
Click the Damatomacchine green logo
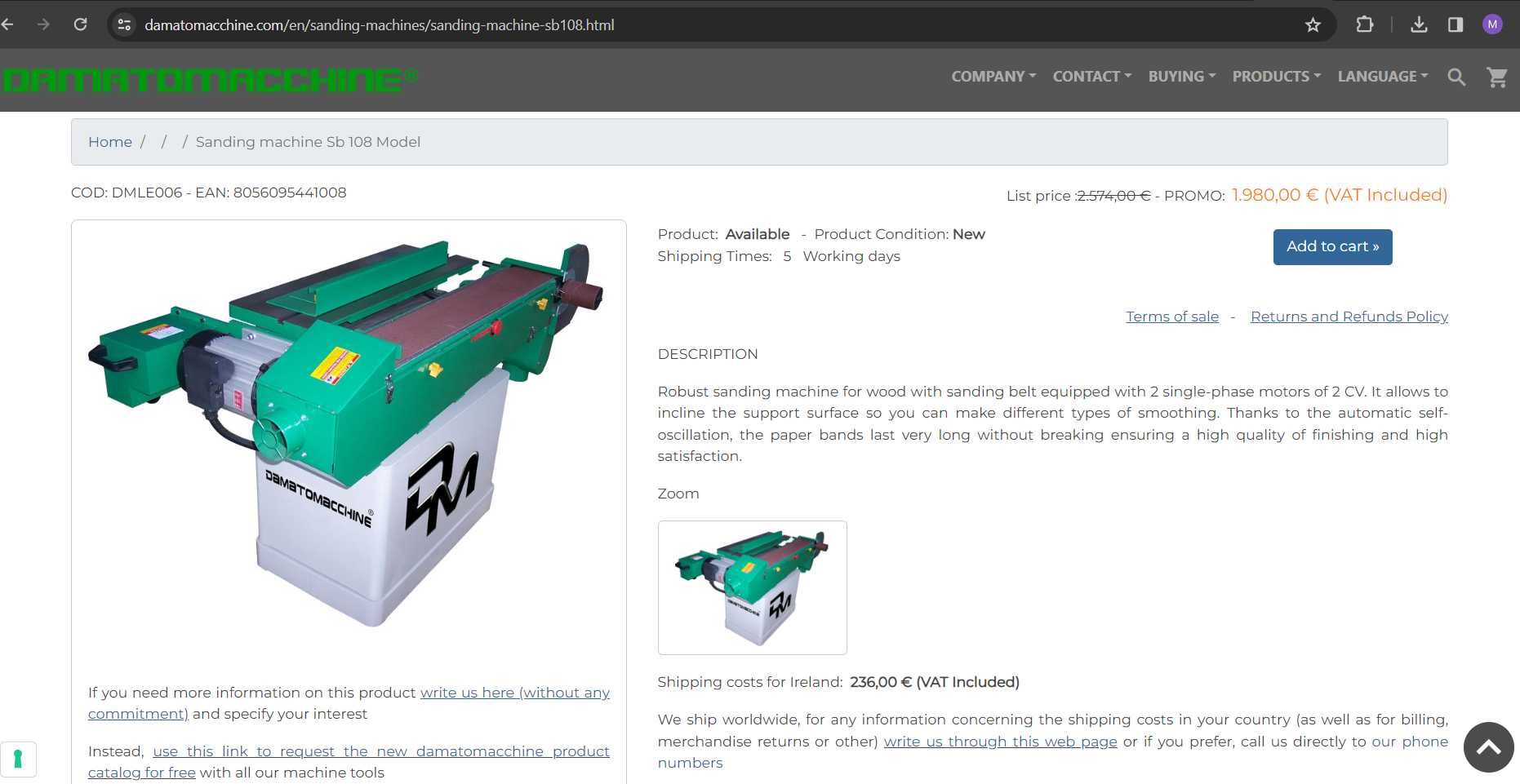tap(210, 79)
